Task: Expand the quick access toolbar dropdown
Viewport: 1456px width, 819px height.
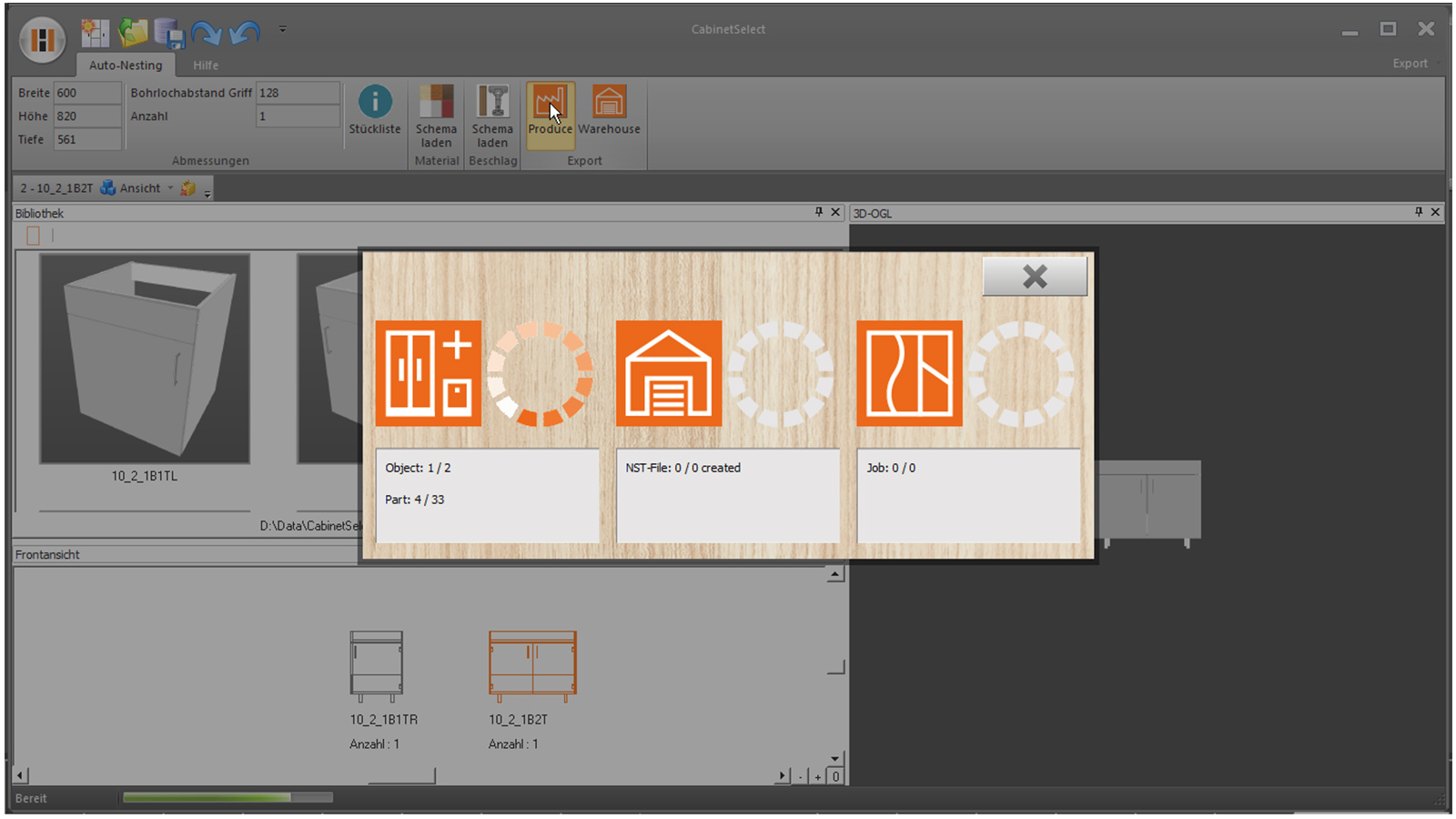Action: click(283, 30)
